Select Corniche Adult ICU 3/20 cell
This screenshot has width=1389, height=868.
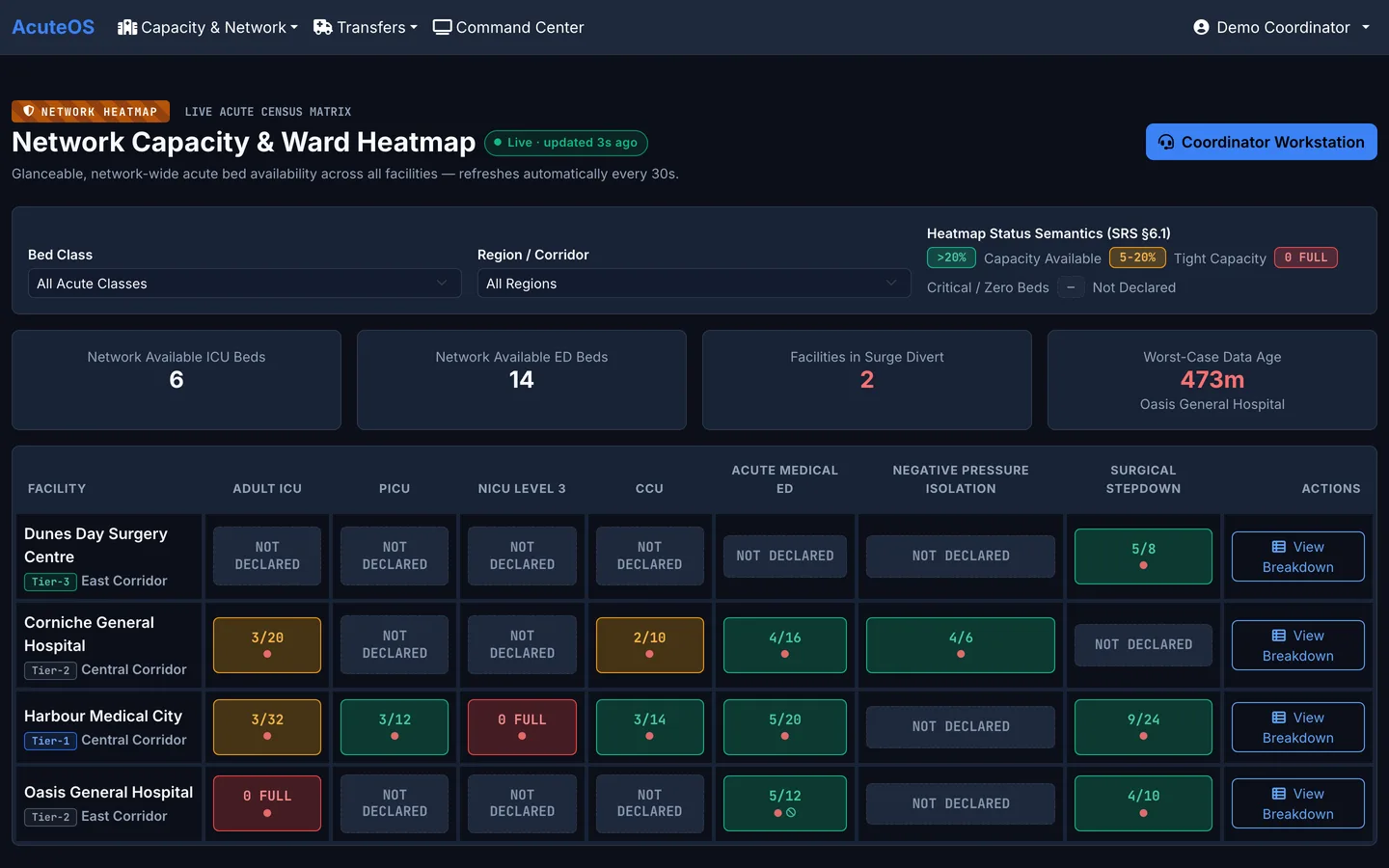267,645
